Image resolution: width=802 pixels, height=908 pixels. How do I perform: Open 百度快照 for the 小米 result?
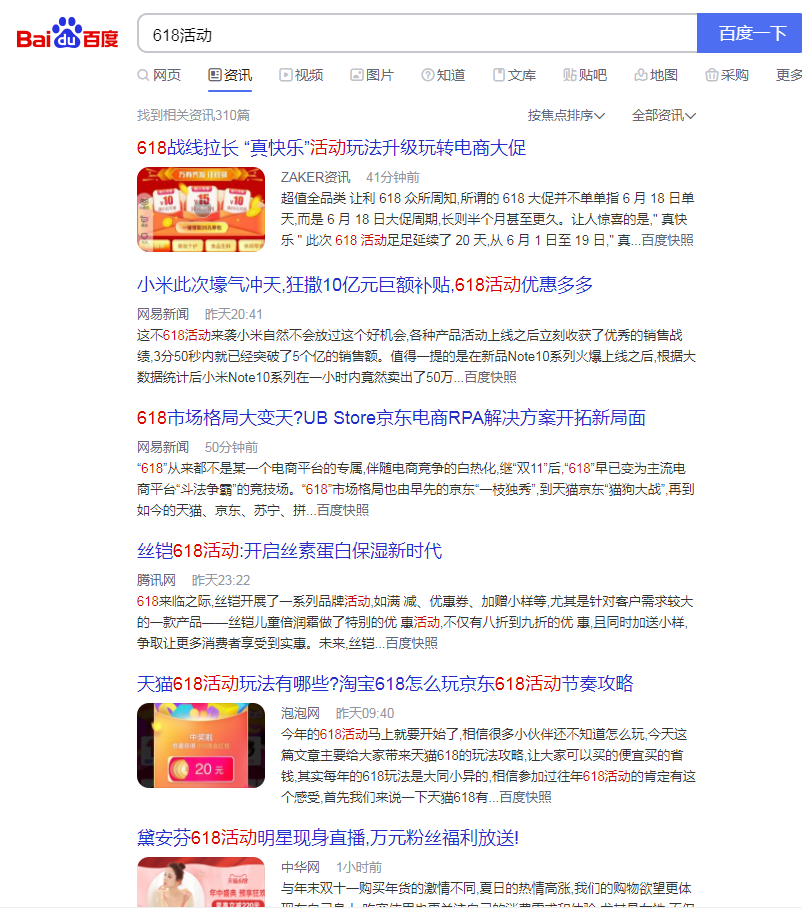pos(490,378)
